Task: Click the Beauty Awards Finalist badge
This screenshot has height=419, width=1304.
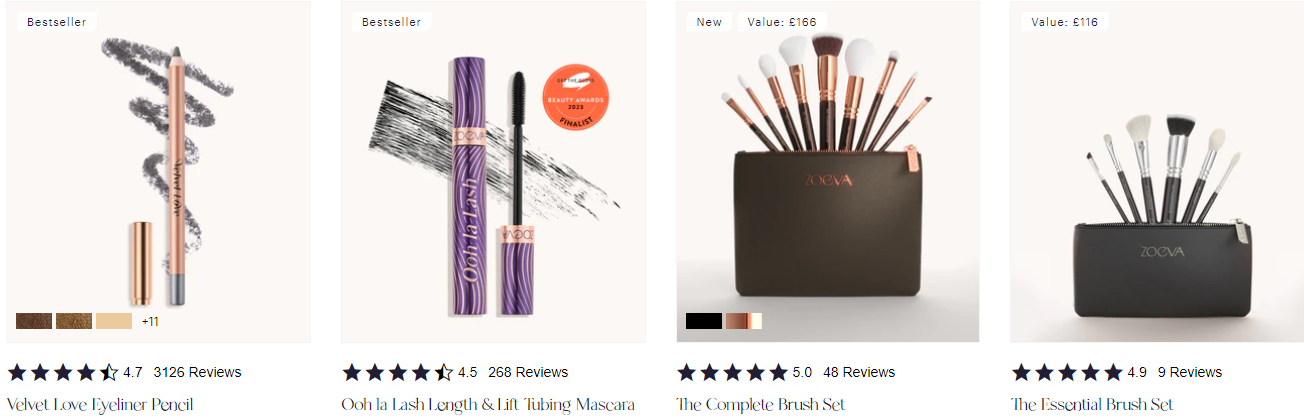Action: (x=576, y=96)
